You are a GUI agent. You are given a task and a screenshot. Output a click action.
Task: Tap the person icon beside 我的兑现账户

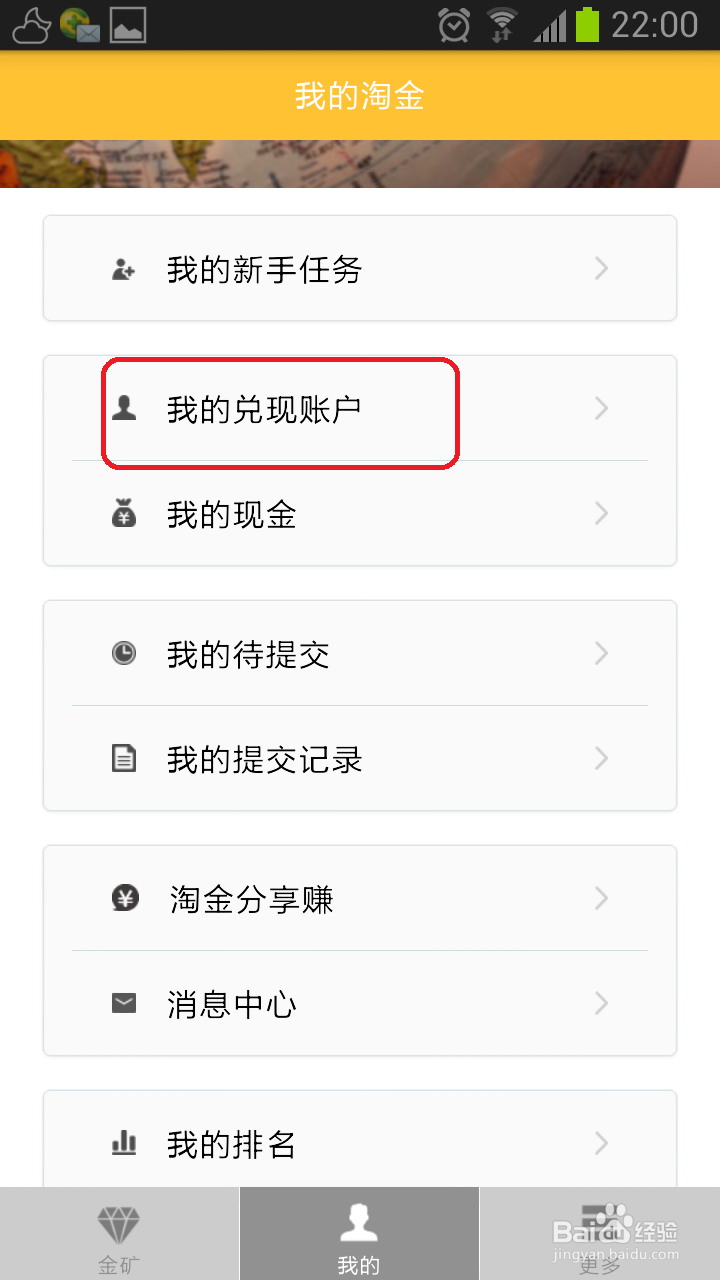[124, 408]
